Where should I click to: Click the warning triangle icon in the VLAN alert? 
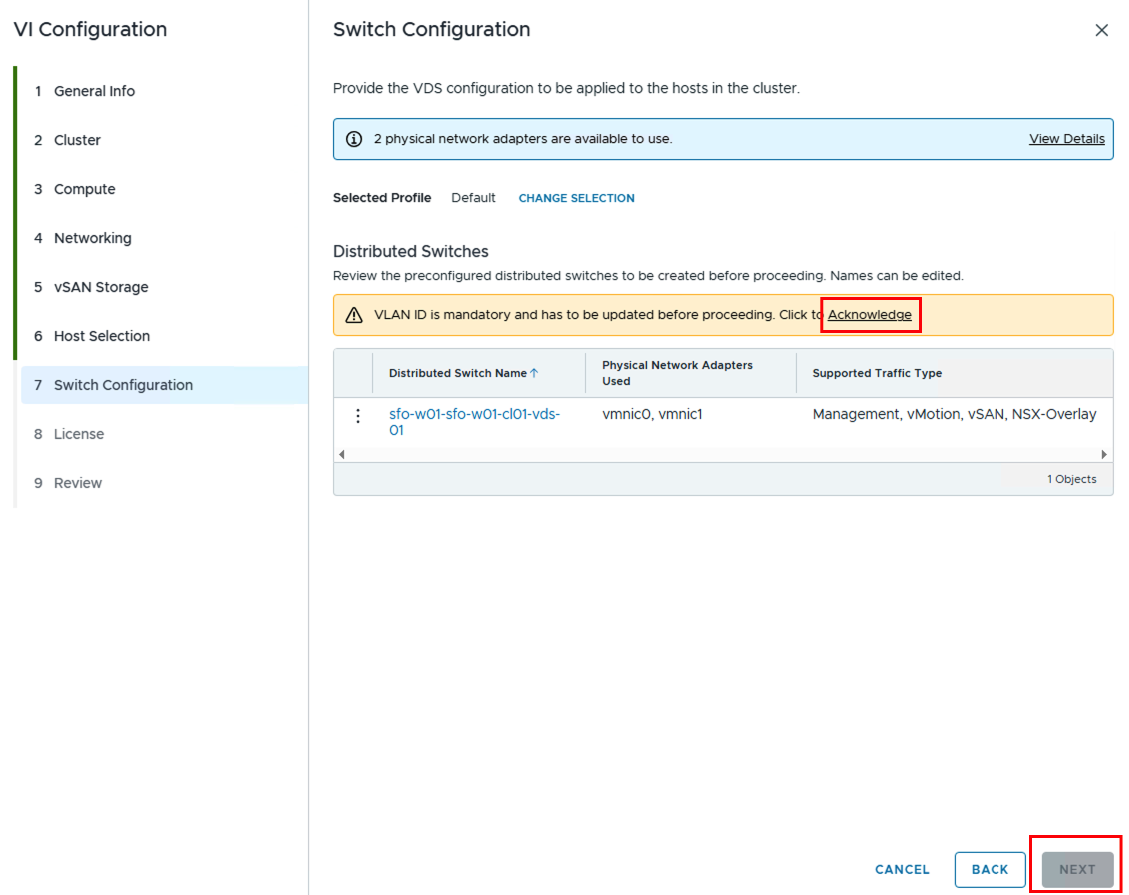click(x=354, y=315)
